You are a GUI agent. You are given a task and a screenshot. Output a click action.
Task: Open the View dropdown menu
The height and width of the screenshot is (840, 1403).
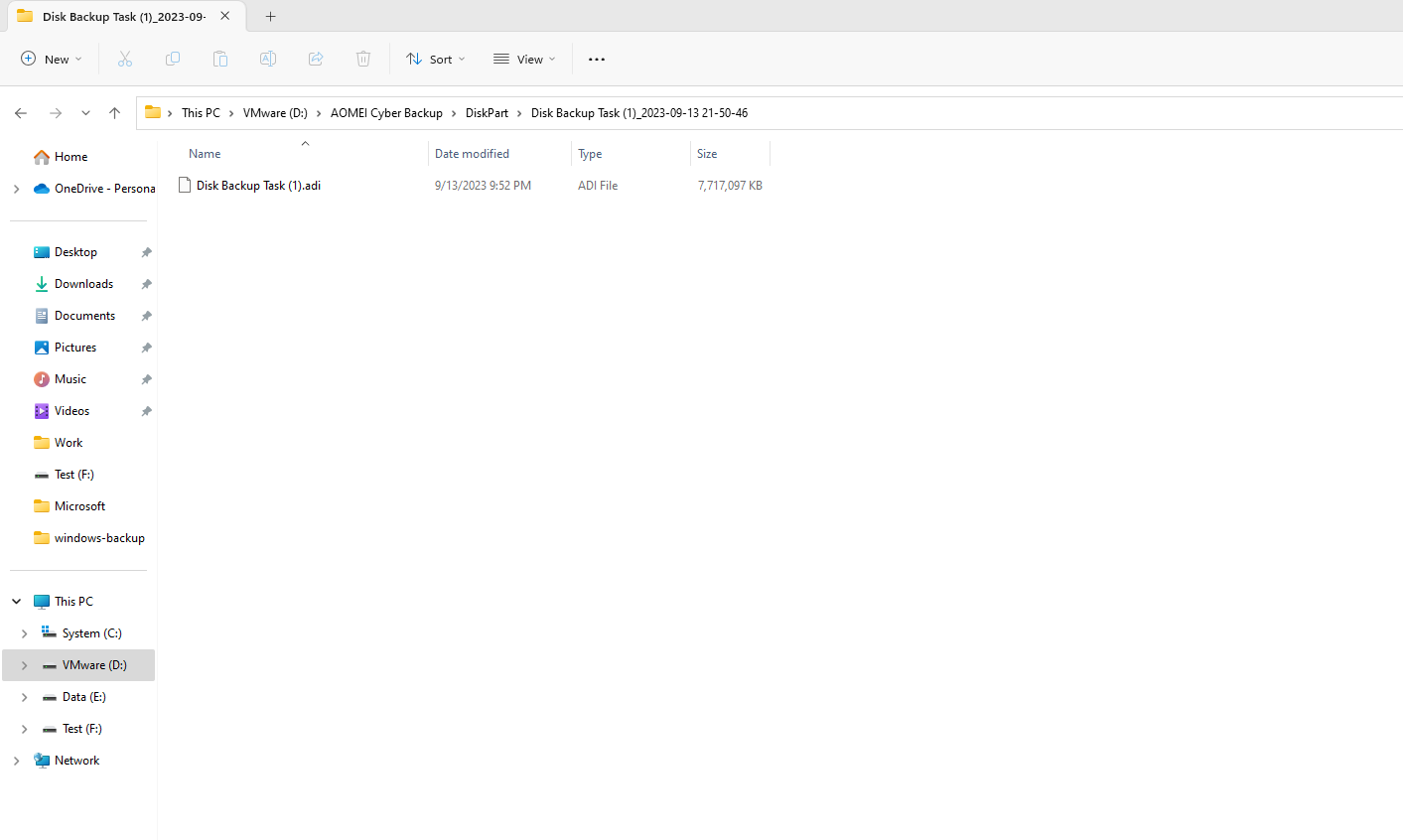(x=524, y=59)
